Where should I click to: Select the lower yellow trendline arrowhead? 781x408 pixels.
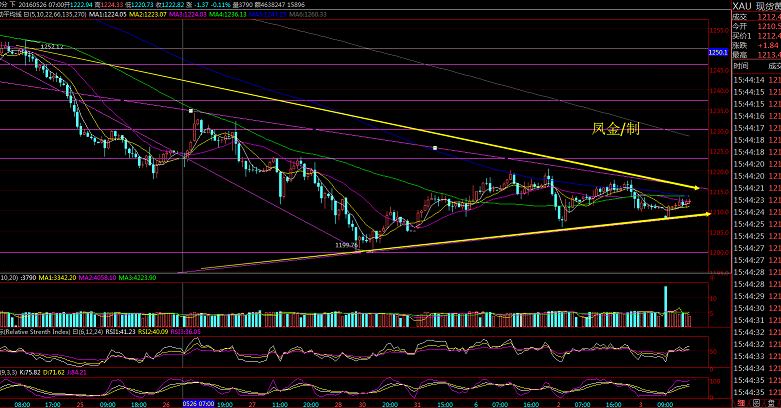coord(705,212)
